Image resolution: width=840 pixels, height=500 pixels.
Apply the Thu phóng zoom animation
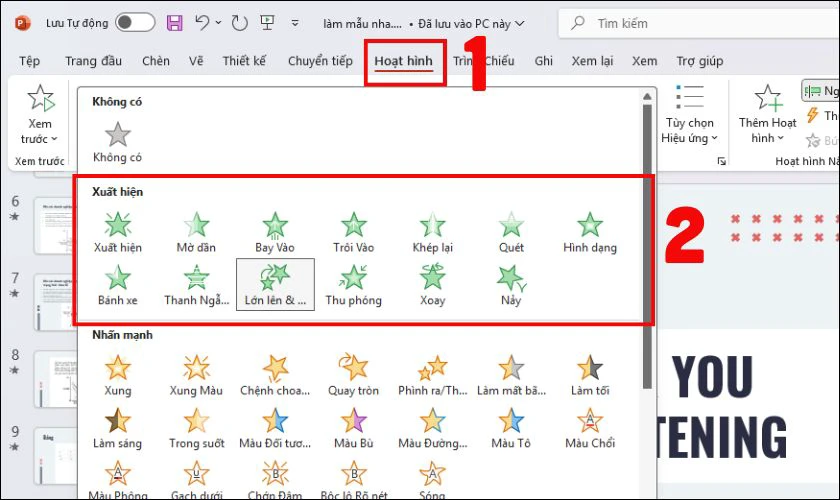pyautogui.click(x=354, y=285)
